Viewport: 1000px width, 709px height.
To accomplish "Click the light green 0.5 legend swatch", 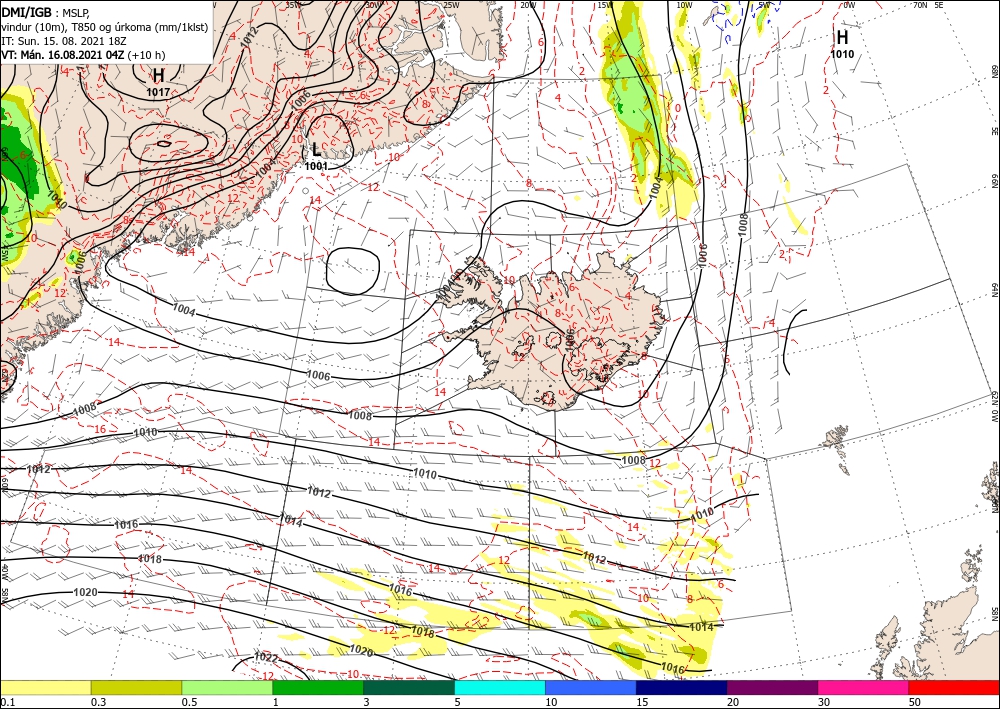I will pyautogui.click(x=227, y=687).
